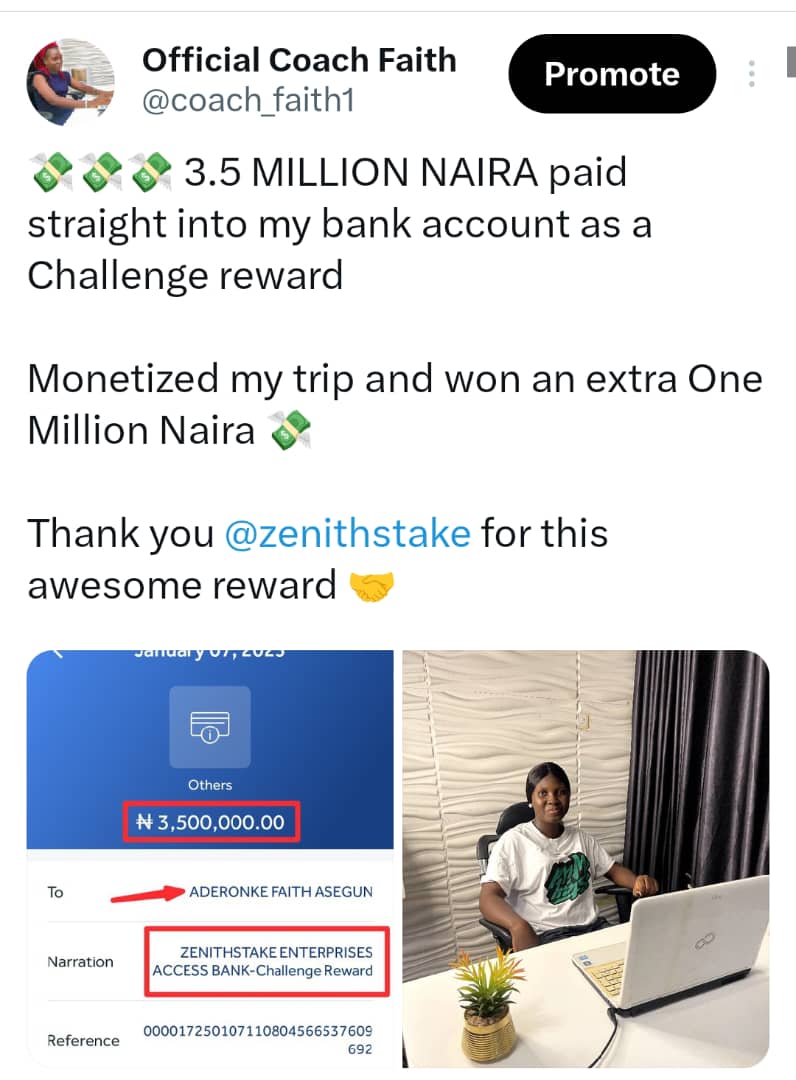
Task: Tap the back arrow in the receipt
Action: [58, 655]
